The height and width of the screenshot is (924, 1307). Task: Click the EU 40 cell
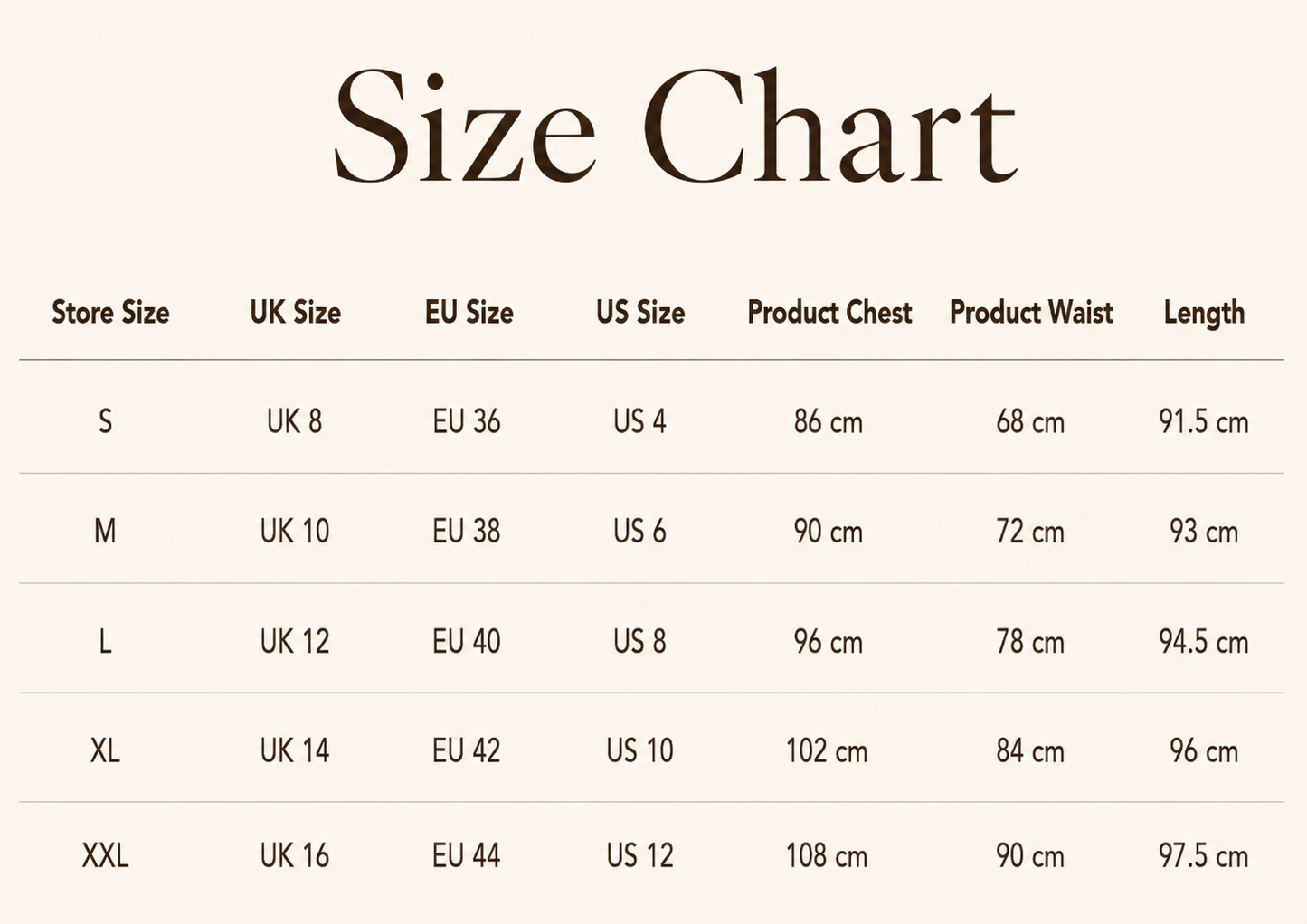[x=467, y=641]
